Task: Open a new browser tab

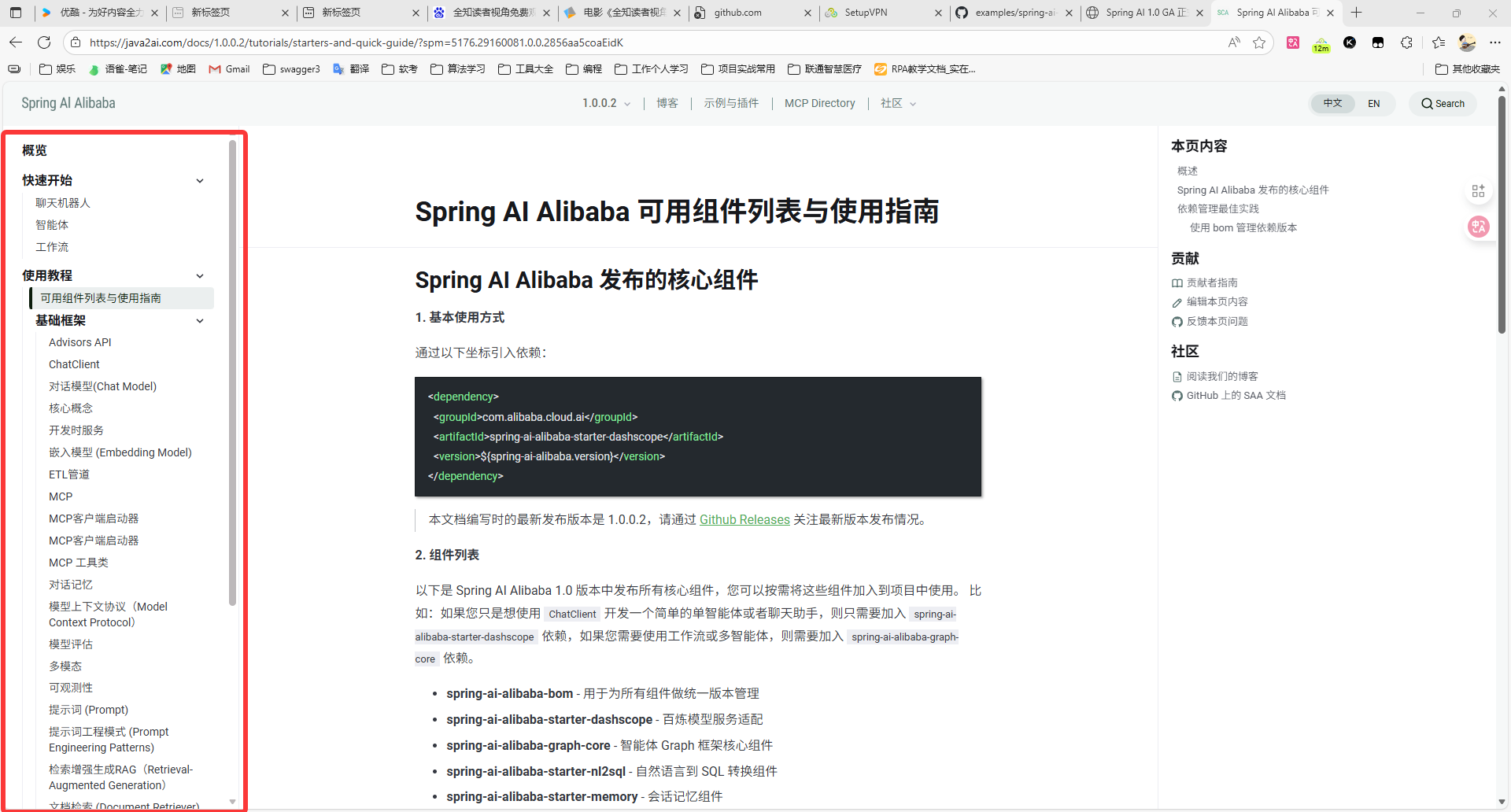Action: [x=1356, y=13]
